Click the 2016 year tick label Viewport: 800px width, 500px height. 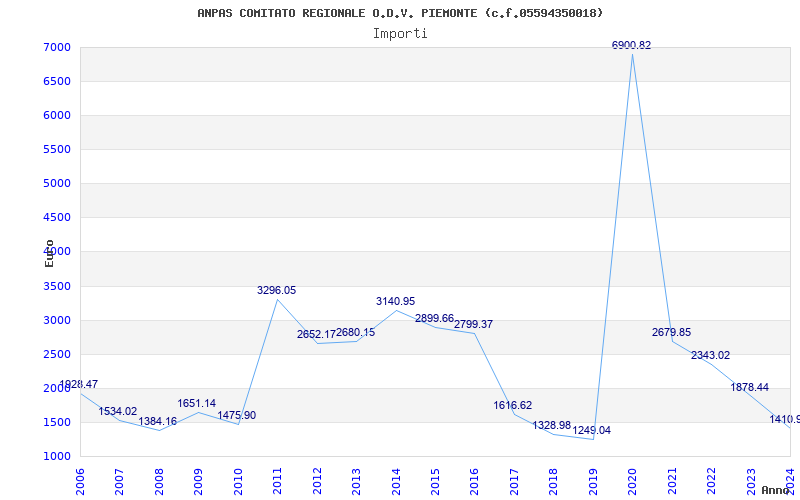474,482
